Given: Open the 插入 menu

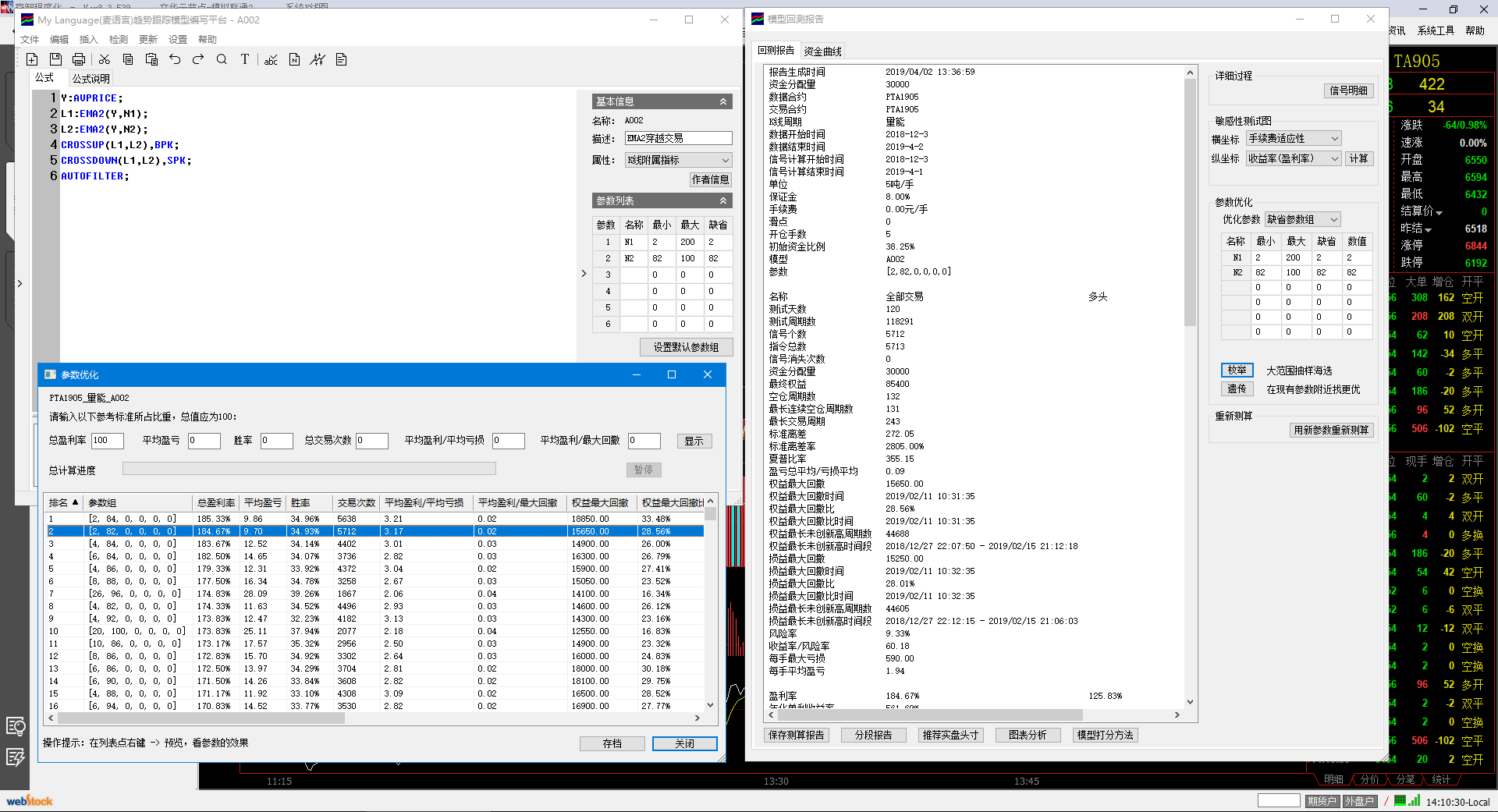Looking at the screenshot, I should click(89, 40).
